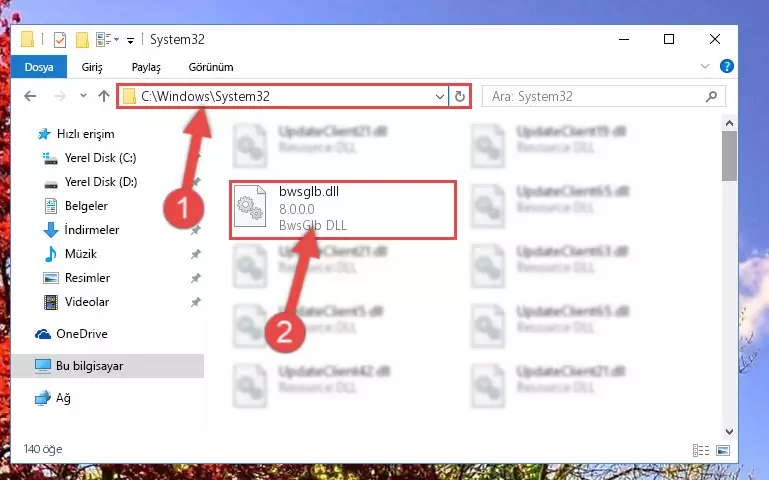Go forward with the right arrow
This screenshot has height=480, width=769.
(x=59, y=96)
